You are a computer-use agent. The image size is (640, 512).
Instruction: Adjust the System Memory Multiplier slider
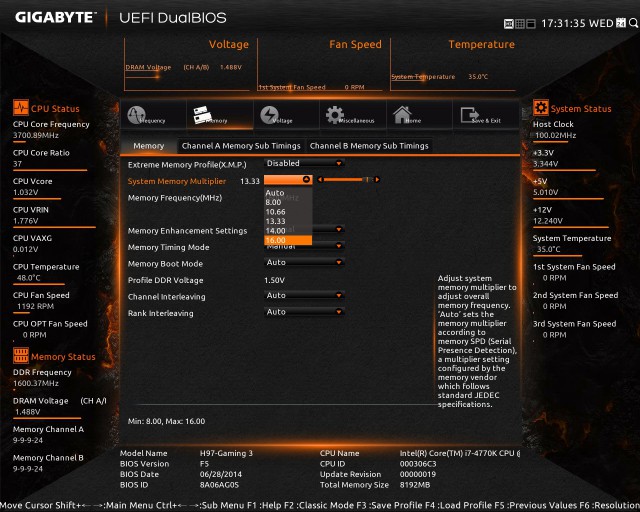click(x=349, y=180)
